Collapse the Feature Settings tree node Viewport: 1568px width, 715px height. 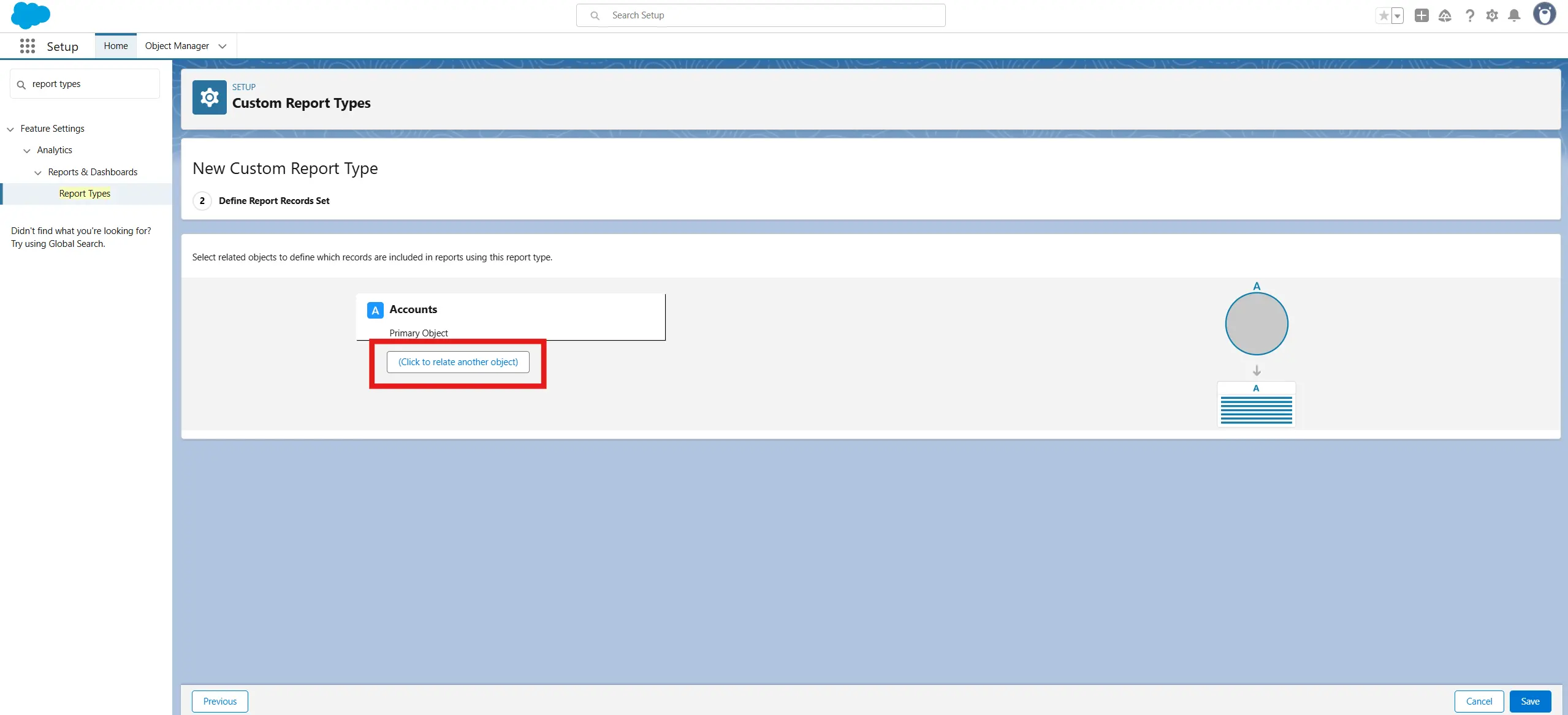coord(10,129)
